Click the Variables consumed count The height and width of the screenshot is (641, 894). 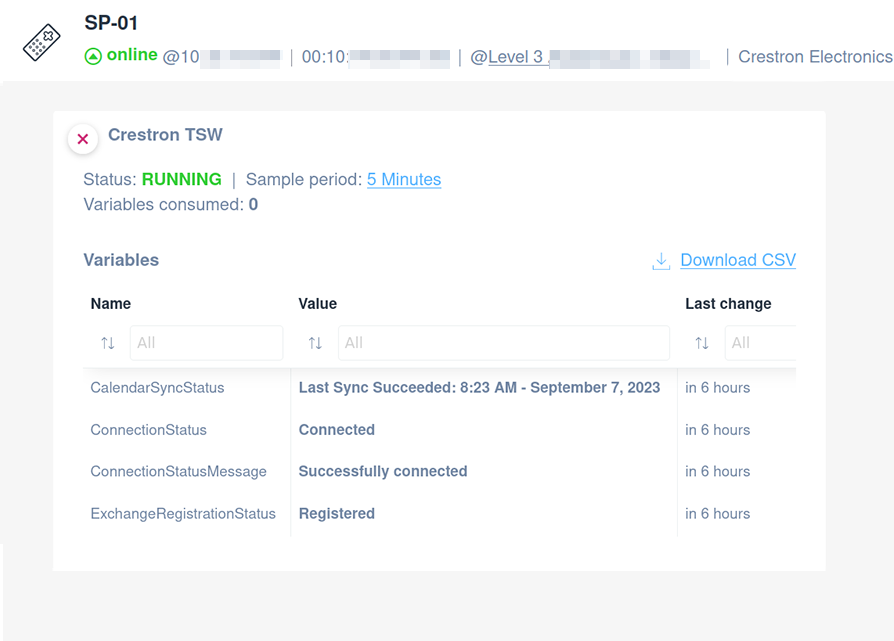coord(253,205)
